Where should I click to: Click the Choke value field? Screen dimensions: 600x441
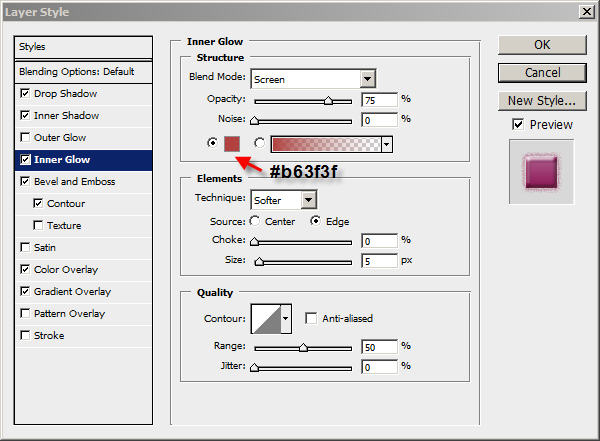379,241
